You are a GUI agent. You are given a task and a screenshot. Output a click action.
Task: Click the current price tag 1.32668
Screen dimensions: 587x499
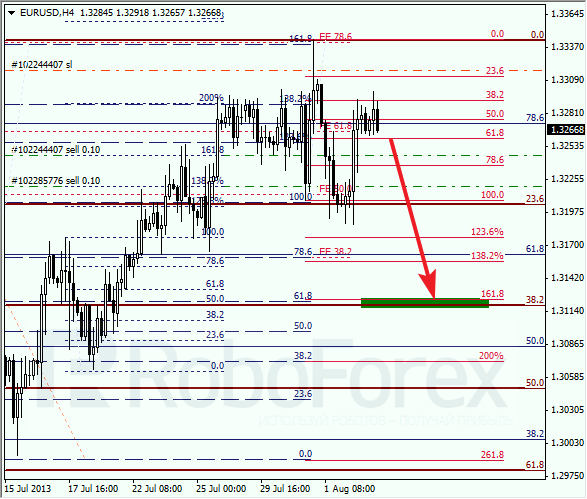pyautogui.click(x=567, y=130)
